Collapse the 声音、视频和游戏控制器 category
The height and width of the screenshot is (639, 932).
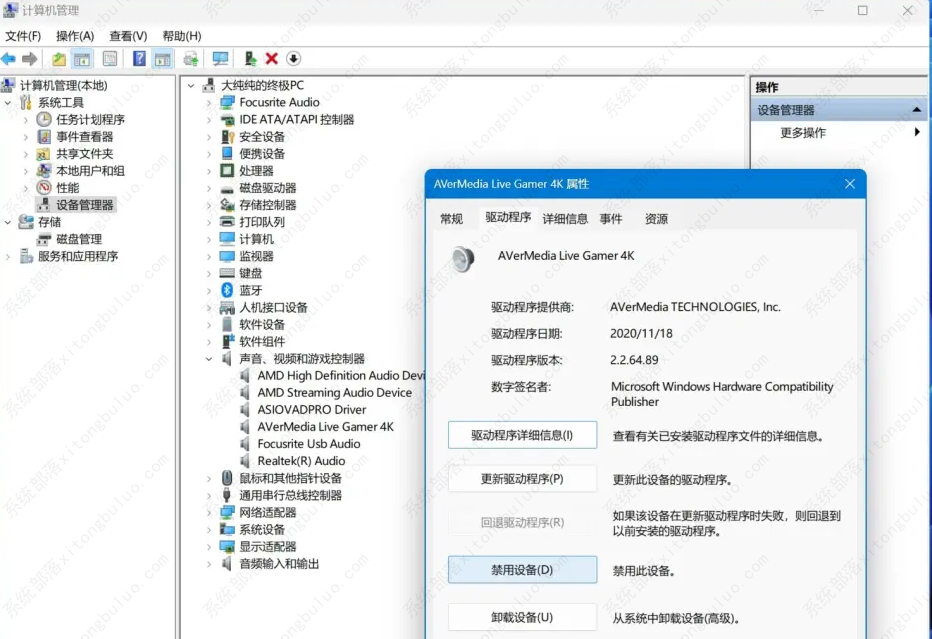pyautogui.click(x=209, y=359)
